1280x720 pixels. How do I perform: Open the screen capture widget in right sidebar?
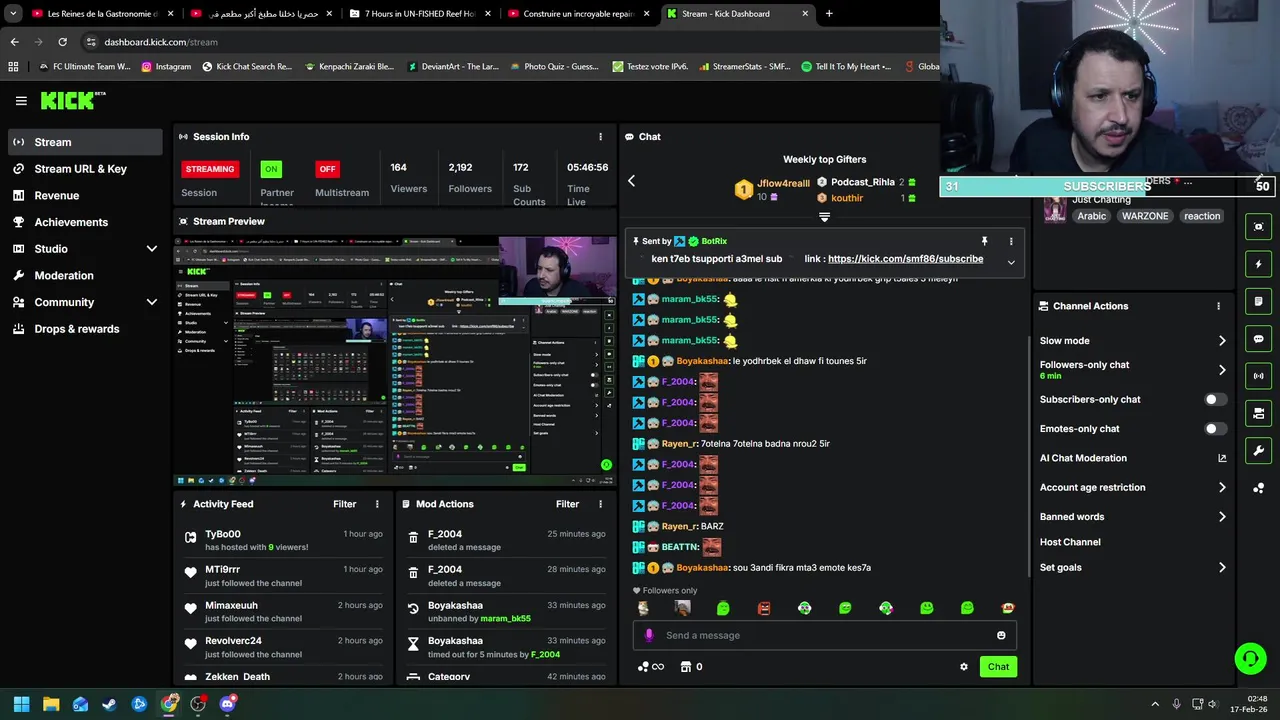1259,227
